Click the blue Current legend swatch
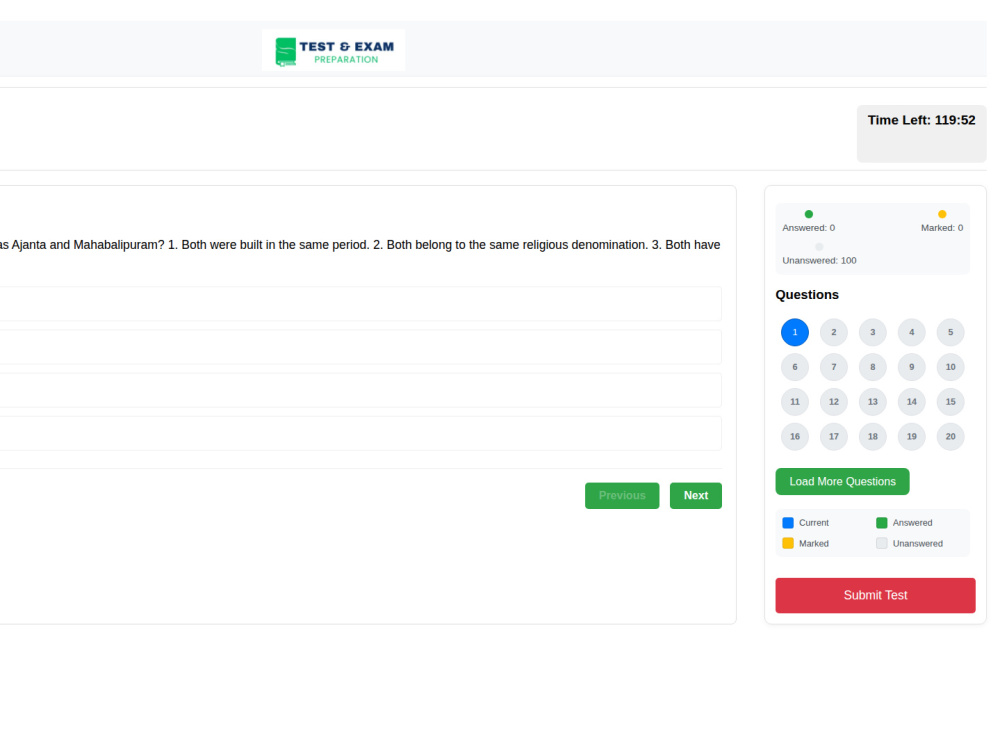 click(x=788, y=523)
